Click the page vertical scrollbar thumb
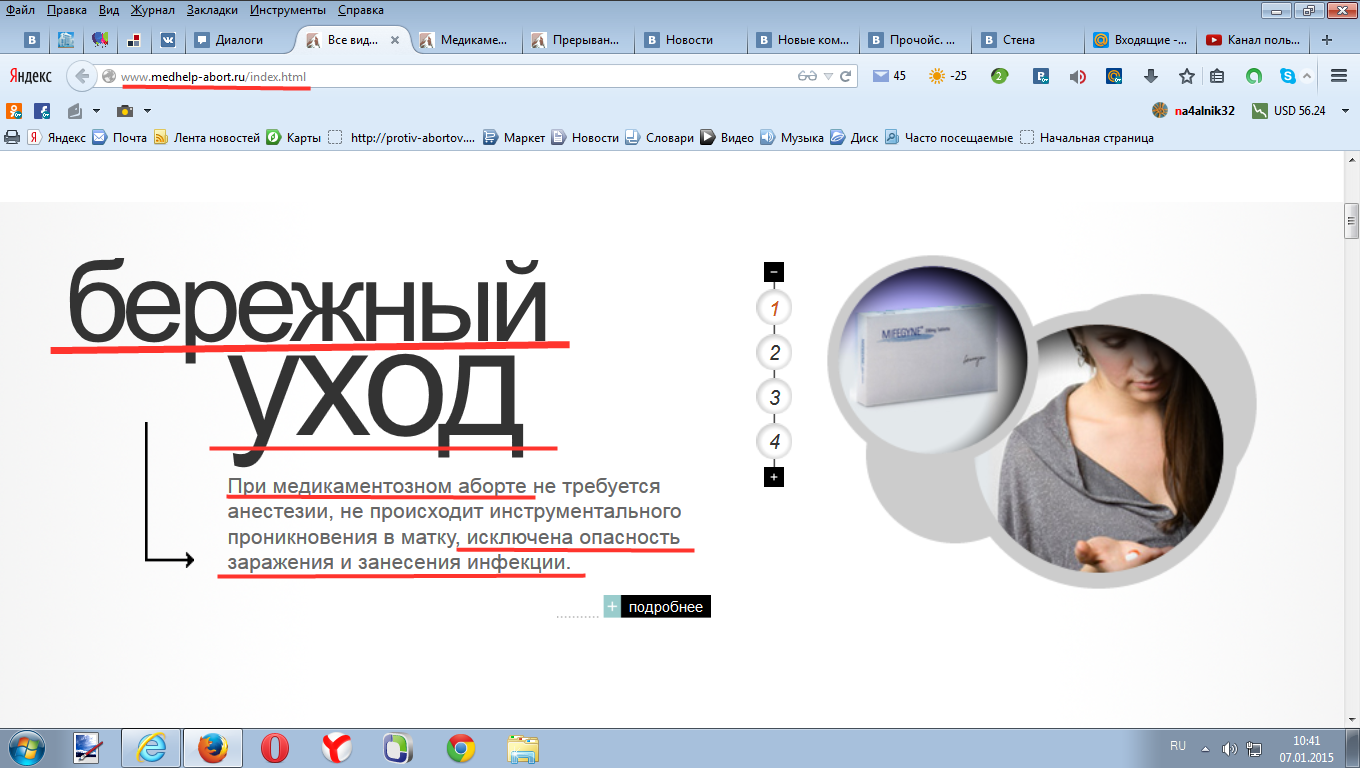 [1351, 221]
